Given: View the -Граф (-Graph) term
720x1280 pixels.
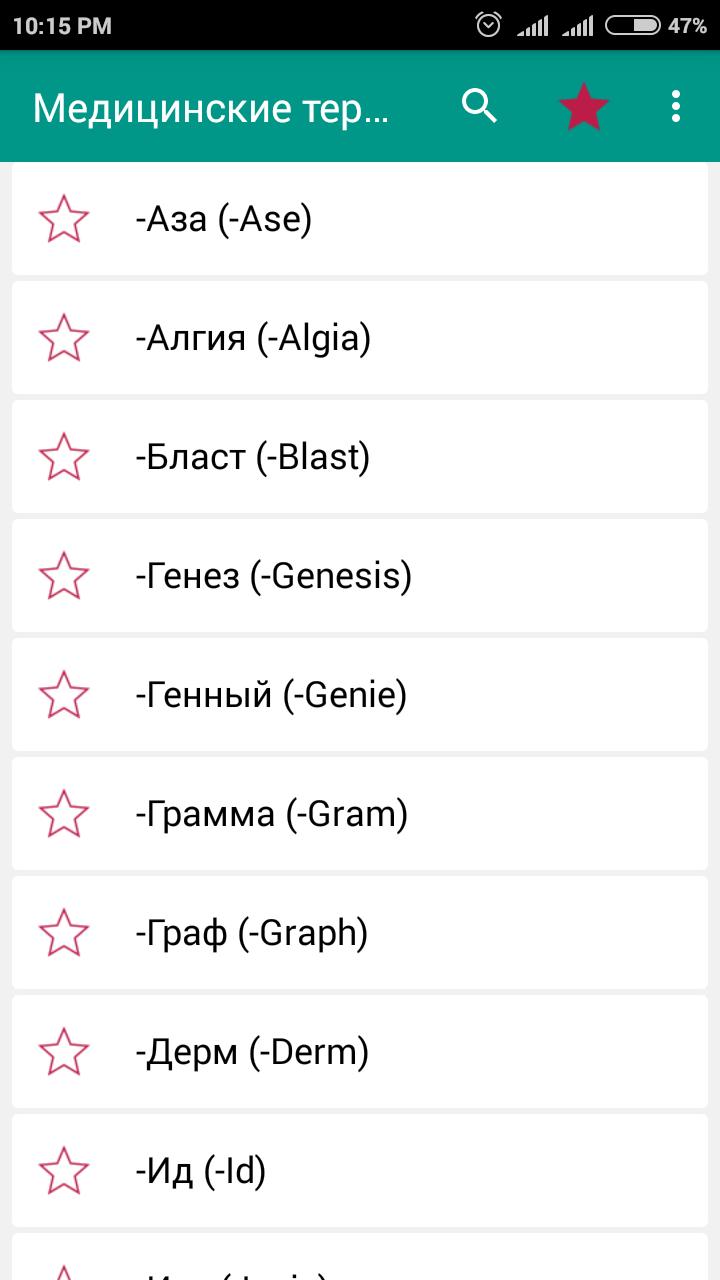Looking at the screenshot, I should coord(400,933).
